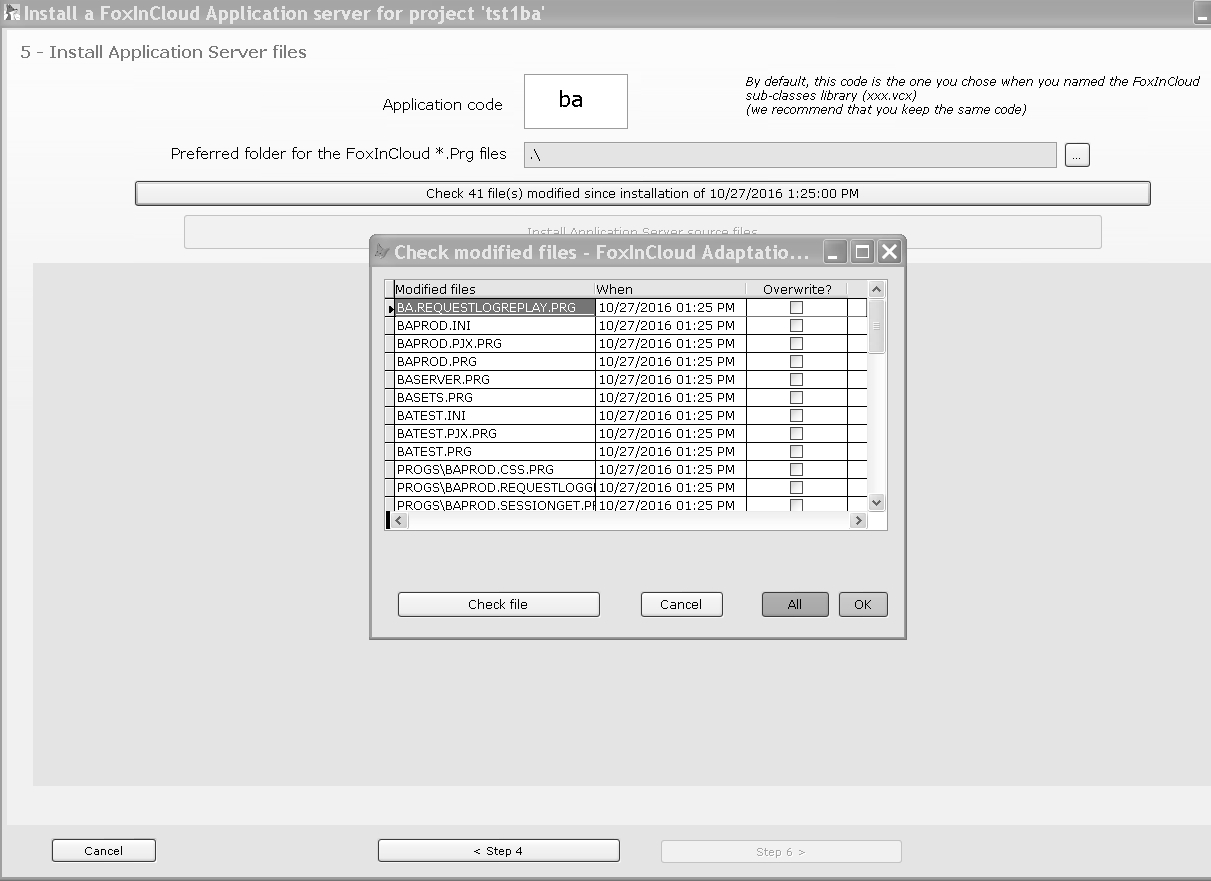This screenshot has height=881, width=1211.
Task: Click the 'Preferred folder for the FoxInCloud' label
Action: [x=339, y=154]
